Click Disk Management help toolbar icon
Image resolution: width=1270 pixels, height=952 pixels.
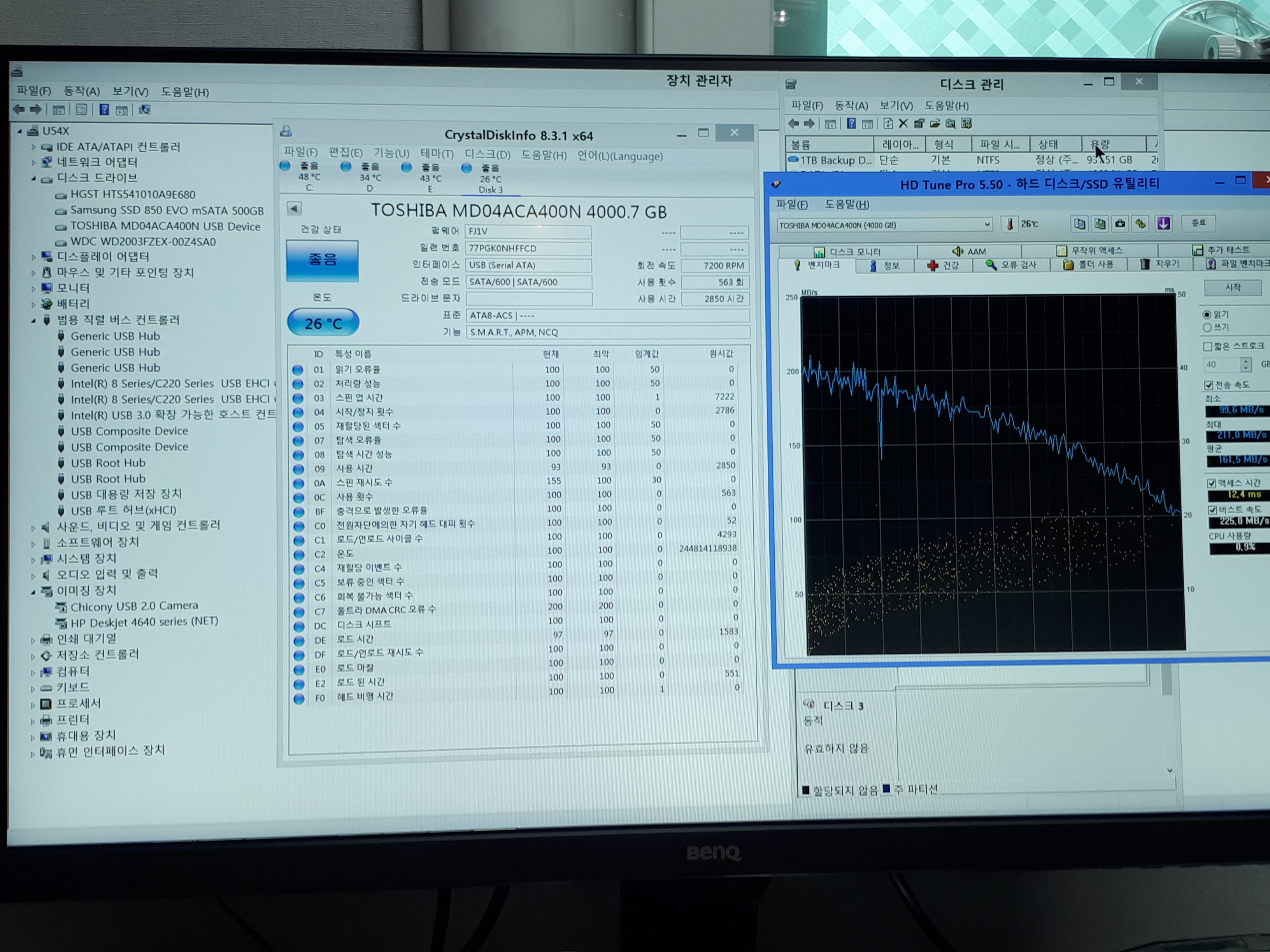(851, 123)
